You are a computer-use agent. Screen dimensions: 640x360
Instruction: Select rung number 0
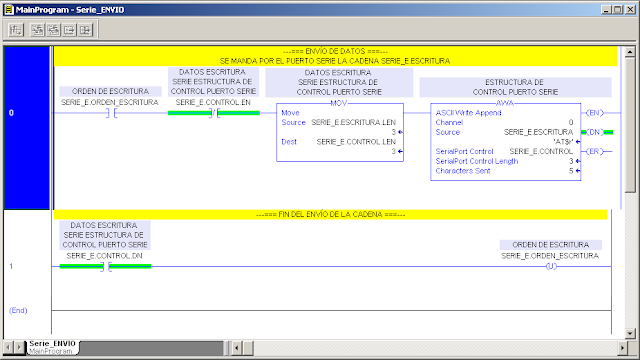coord(11,113)
